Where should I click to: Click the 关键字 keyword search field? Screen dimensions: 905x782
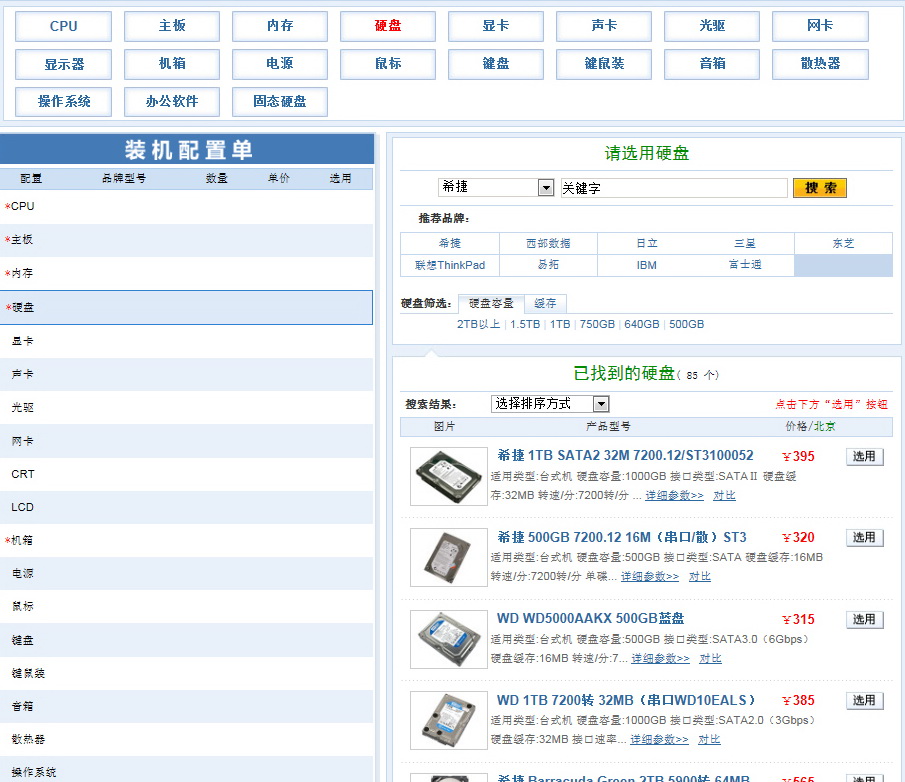674,188
